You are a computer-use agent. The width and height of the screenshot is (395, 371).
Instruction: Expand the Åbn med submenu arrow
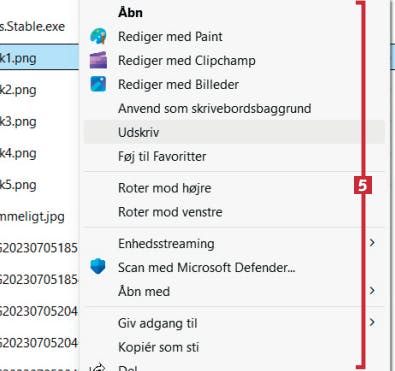[x=372, y=291]
